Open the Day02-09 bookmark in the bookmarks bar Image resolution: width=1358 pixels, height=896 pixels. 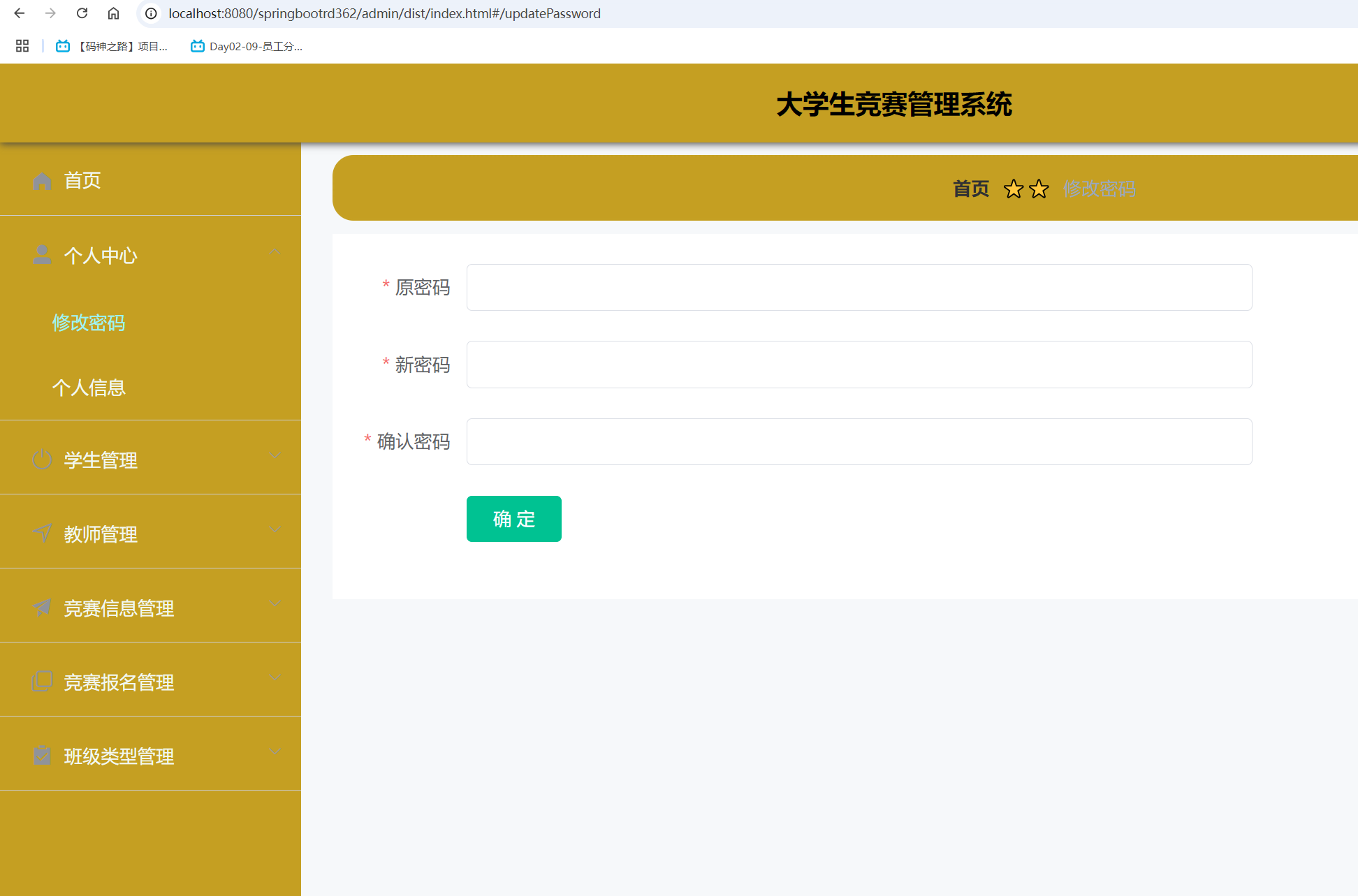(x=246, y=46)
